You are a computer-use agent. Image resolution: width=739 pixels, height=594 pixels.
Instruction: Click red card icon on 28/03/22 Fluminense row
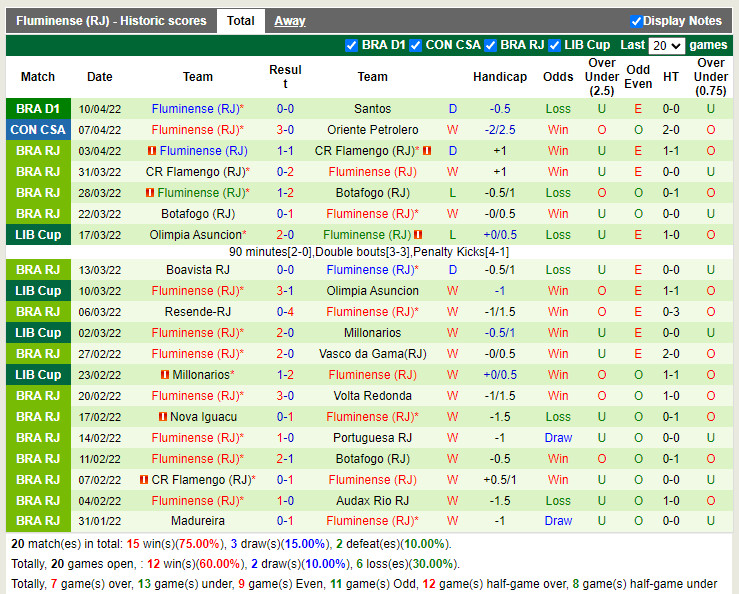point(150,193)
